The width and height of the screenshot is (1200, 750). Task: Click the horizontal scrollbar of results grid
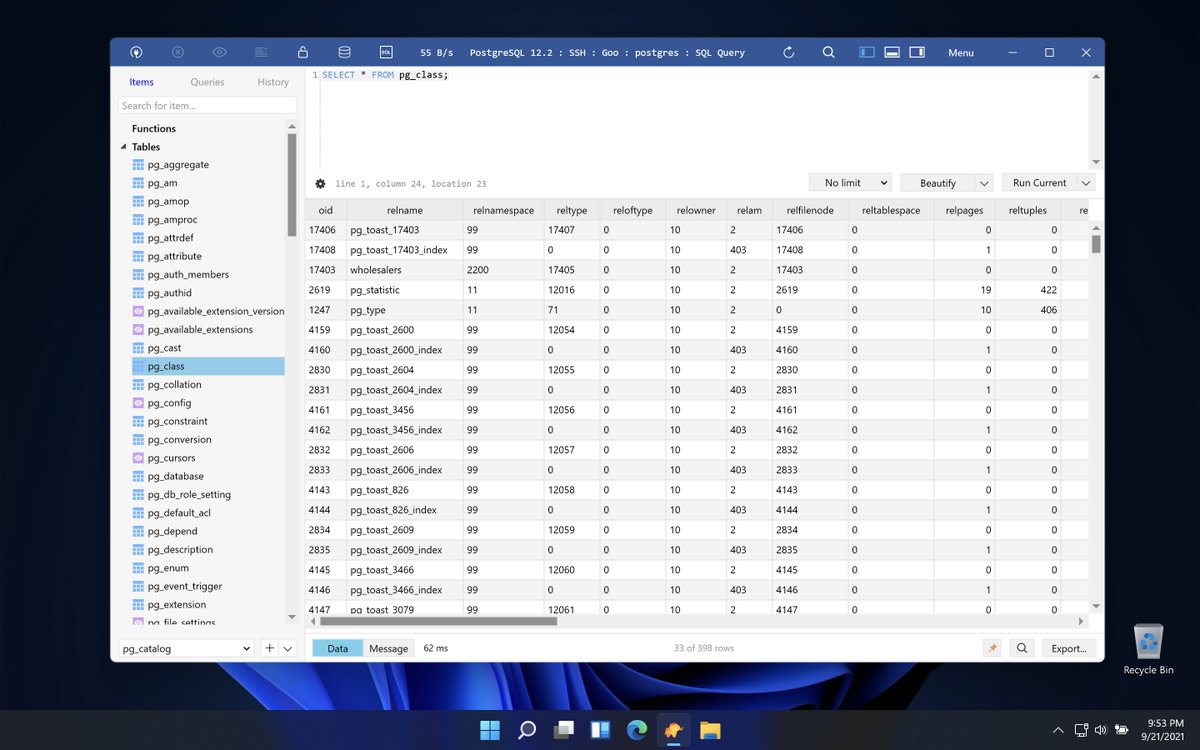pos(437,621)
